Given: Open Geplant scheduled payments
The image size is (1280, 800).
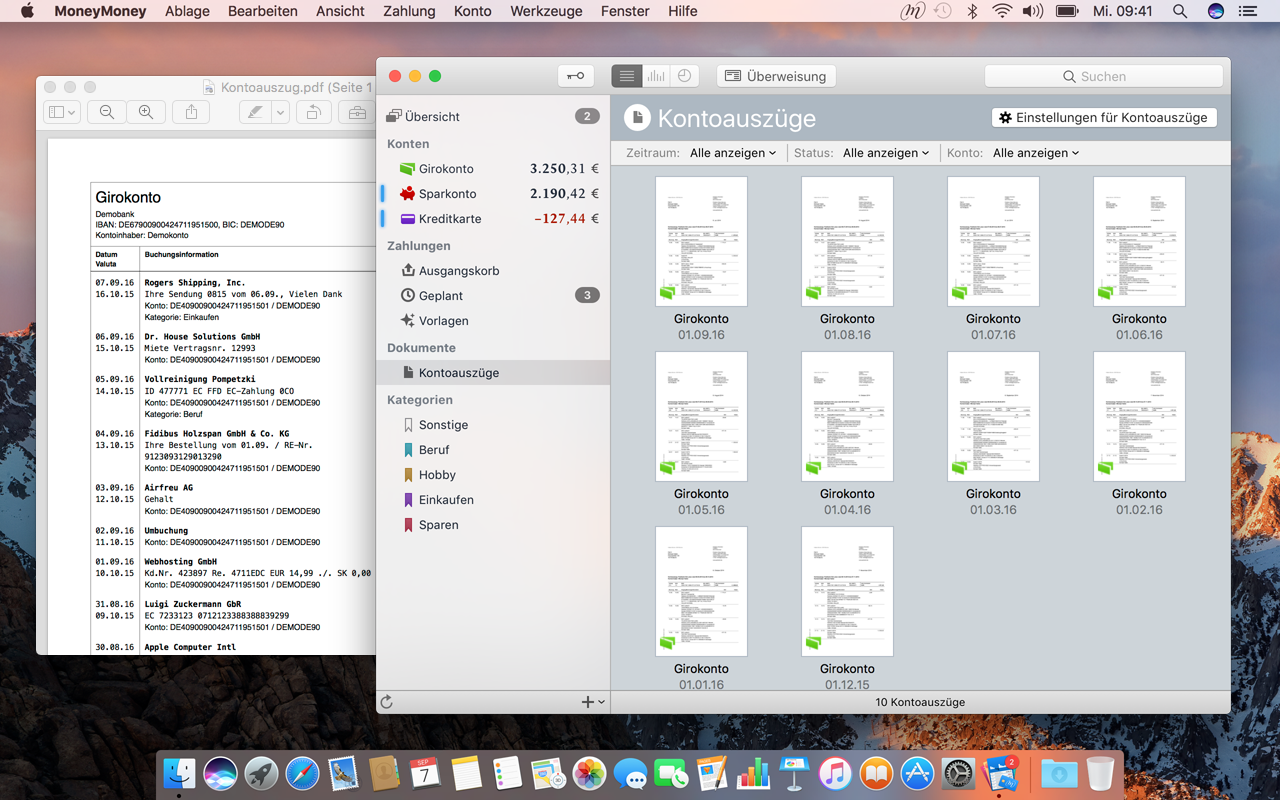Looking at the screenshot, I should pyautogui.click(x=493, y=296).
